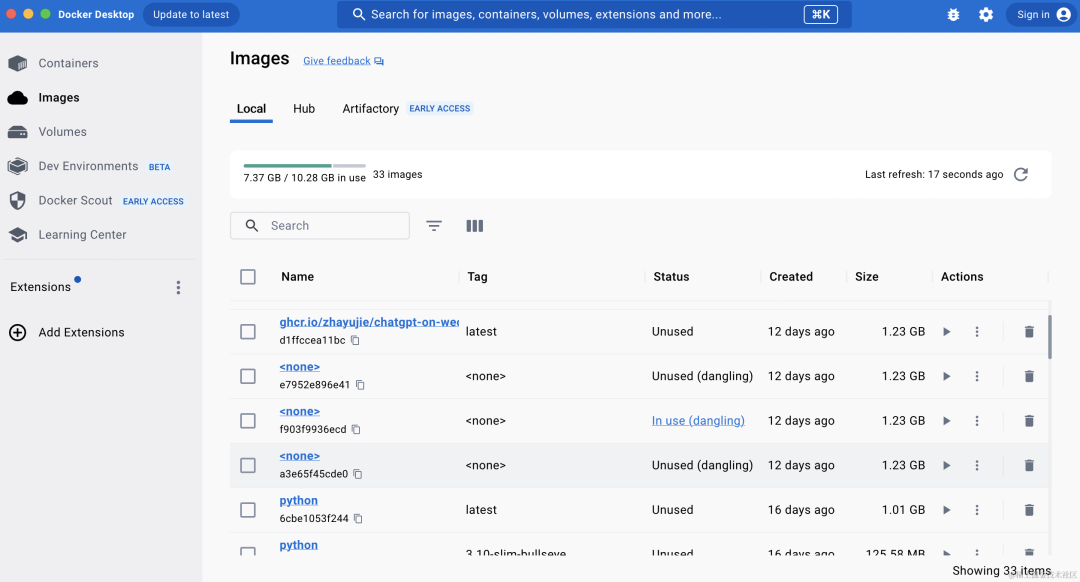Copy image ID a3e65f45cde0
This screenshot has width=1080, height=582.
coord(357,474)
